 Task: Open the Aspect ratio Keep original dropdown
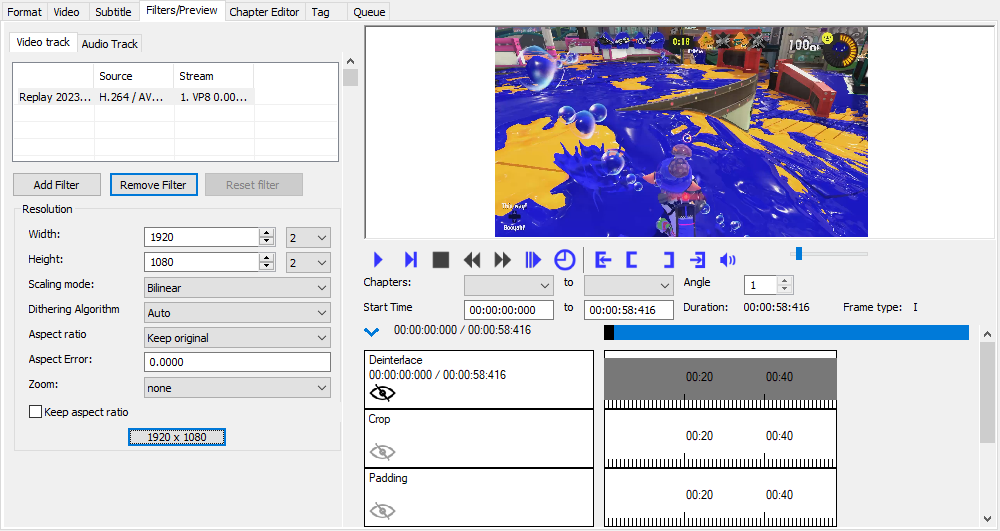coord(237,338)
